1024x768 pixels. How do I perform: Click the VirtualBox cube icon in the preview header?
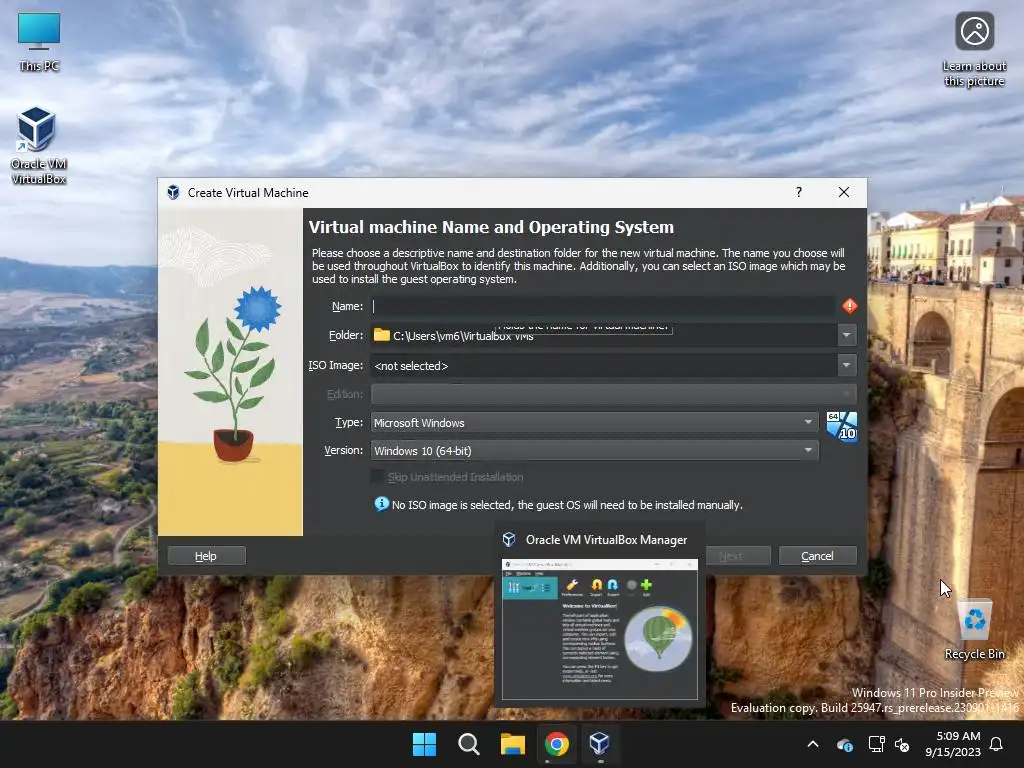click(x=509, y=539)
